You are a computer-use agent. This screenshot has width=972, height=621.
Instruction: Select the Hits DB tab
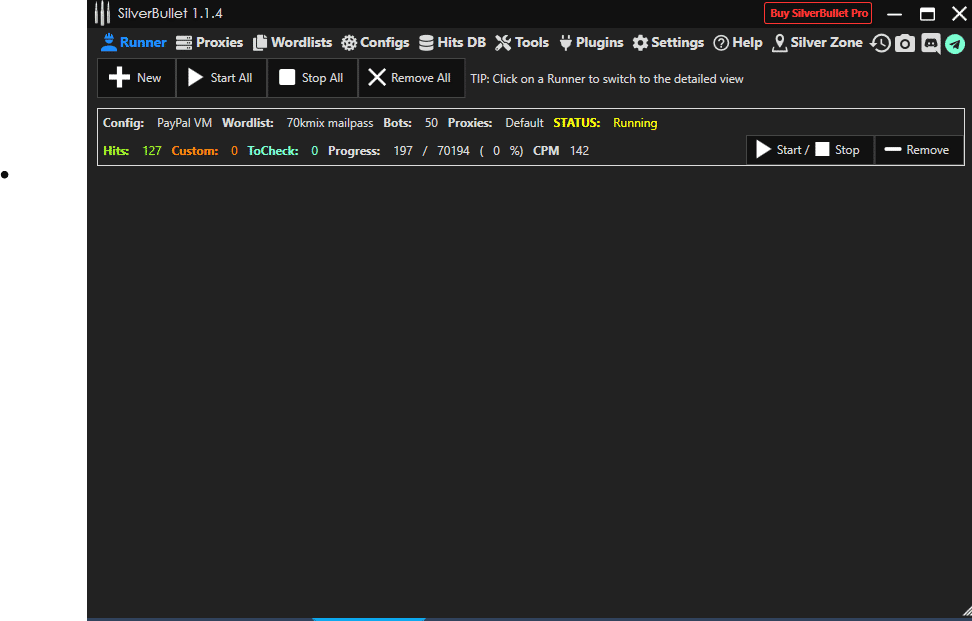point(453,42)
